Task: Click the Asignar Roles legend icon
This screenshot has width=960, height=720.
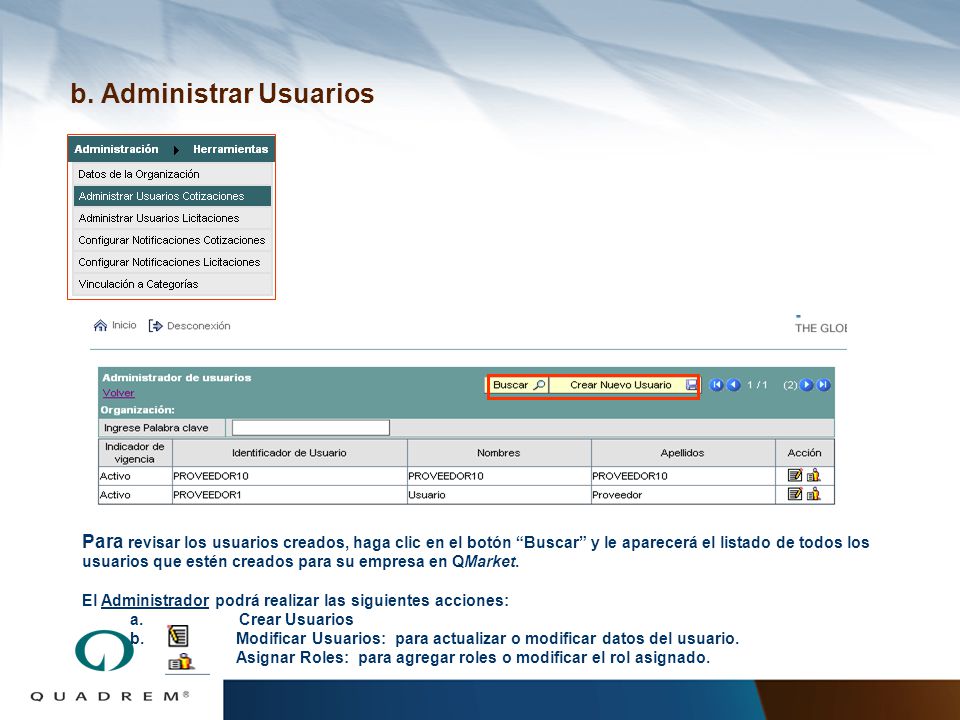Action: click(x=180, y=662)
